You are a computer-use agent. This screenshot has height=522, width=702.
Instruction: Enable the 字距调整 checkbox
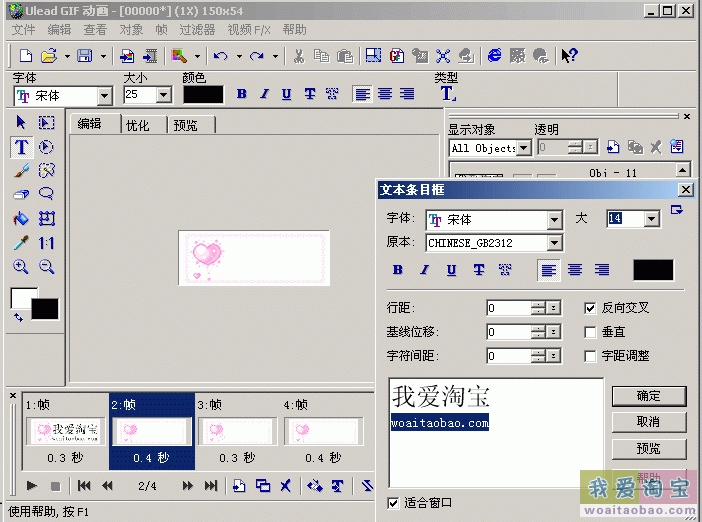[x=590, y=356]
